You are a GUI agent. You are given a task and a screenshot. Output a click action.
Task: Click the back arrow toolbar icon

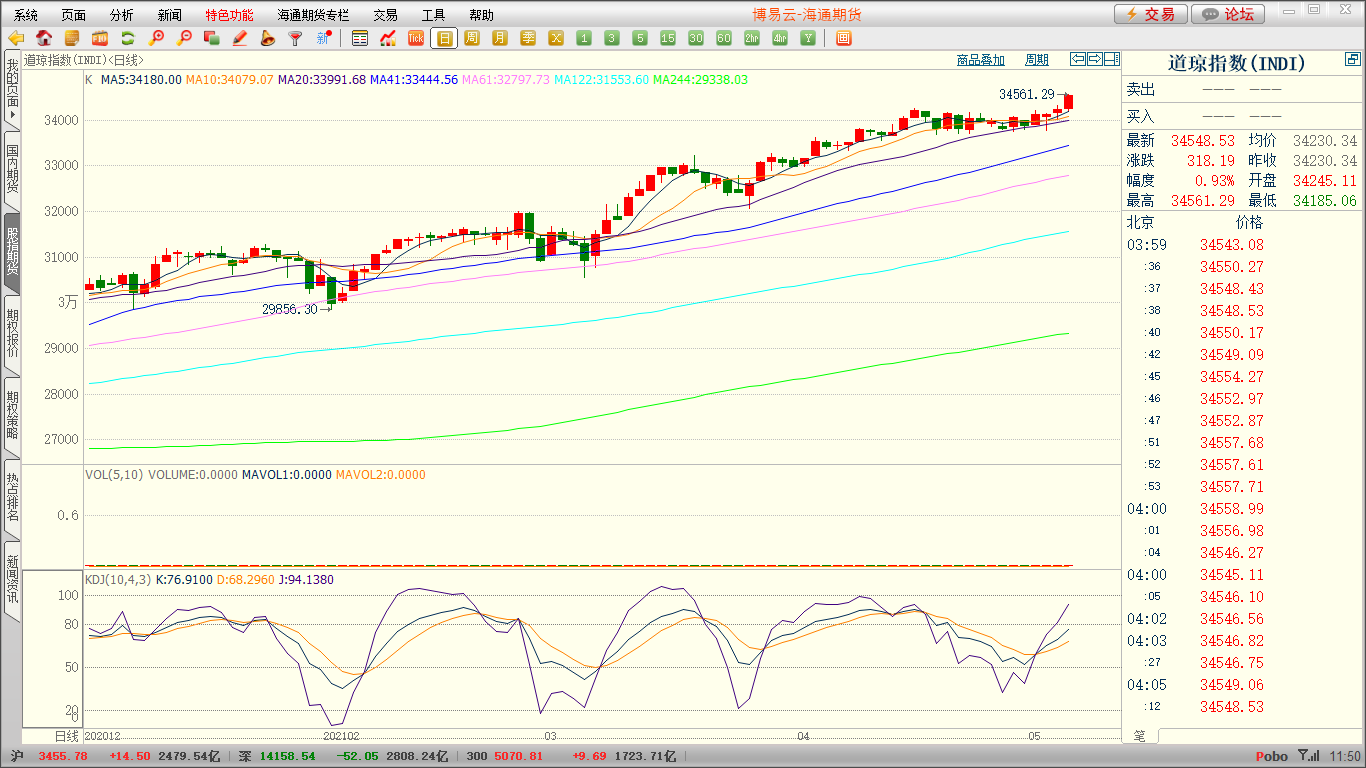coord(16,38)
